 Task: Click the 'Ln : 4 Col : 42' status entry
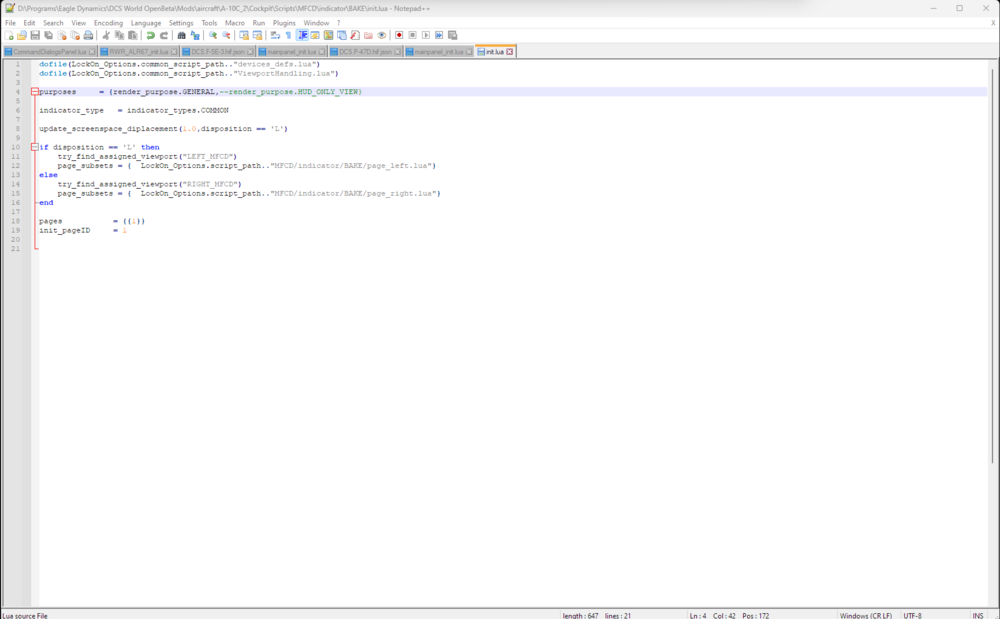[712, 615]
